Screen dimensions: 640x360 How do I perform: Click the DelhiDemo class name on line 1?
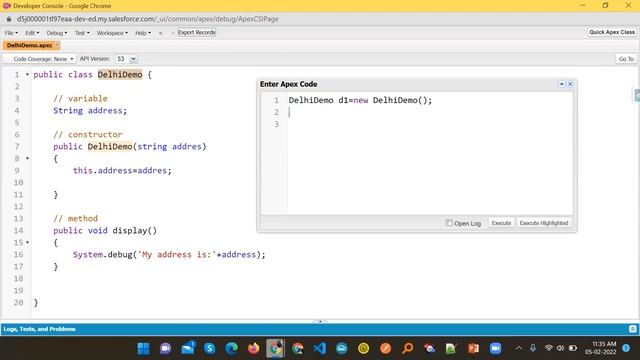(x=120, y=74)
